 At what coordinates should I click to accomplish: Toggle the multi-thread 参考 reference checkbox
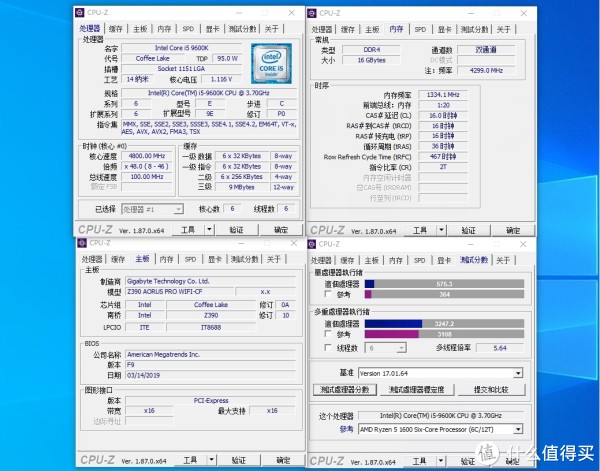pyautogui.click(x=328, y=334)
